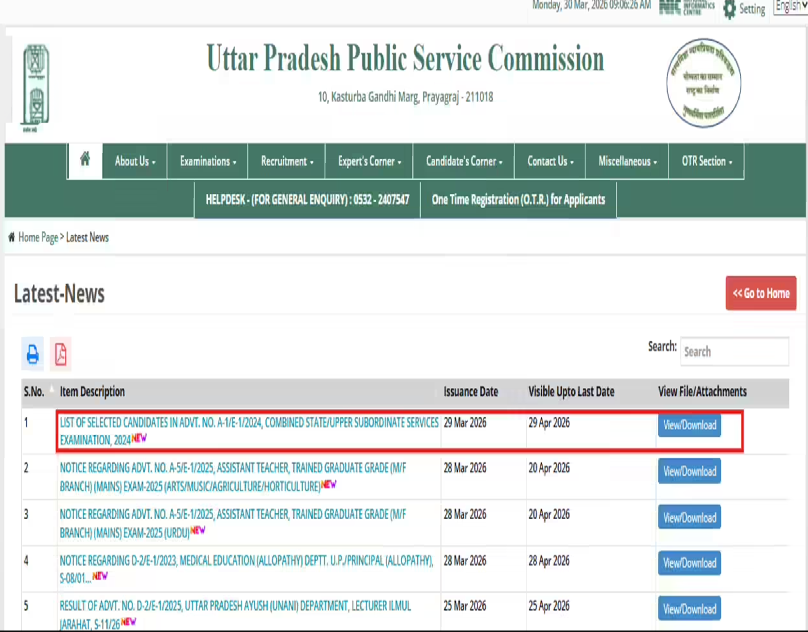Viewport: 808px width, 632px height.
Task: Open the Setting gear icon
Action: tap(727, 8)
